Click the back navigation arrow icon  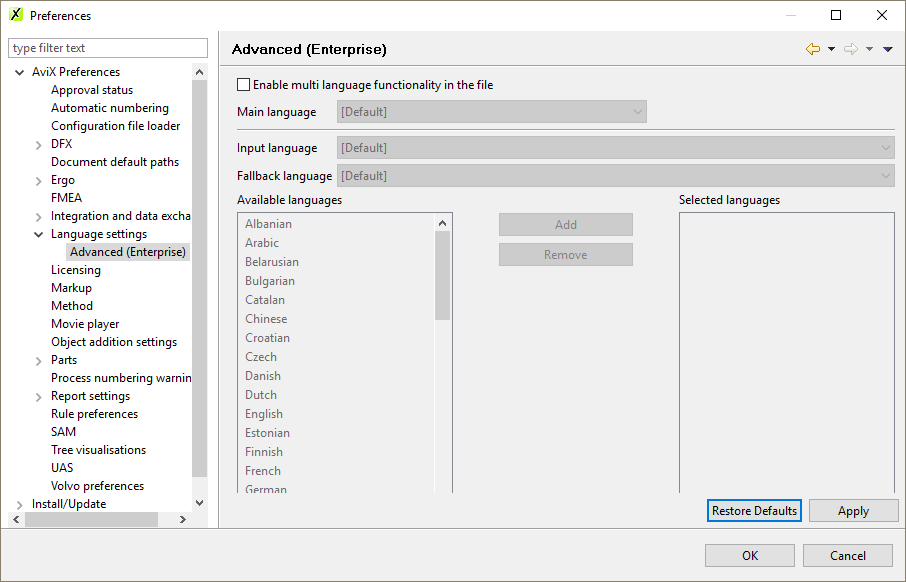coord(812,49)
